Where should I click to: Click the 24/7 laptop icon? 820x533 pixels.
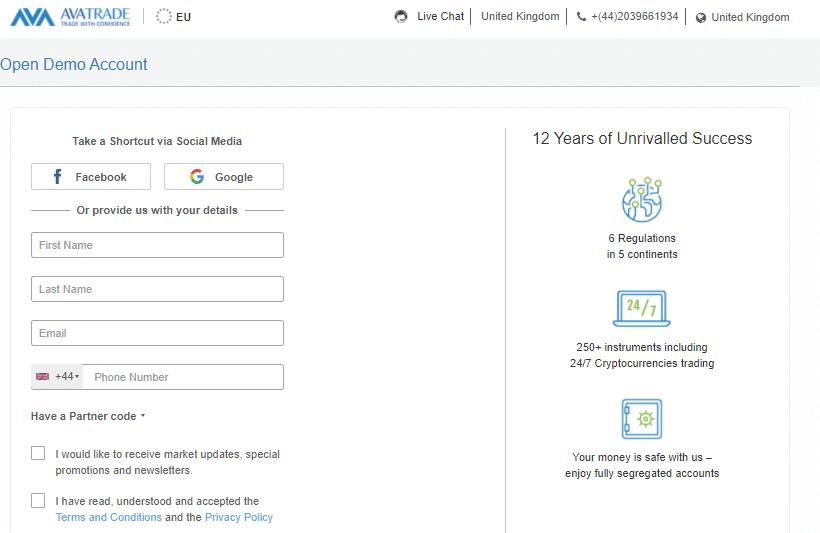641,309
